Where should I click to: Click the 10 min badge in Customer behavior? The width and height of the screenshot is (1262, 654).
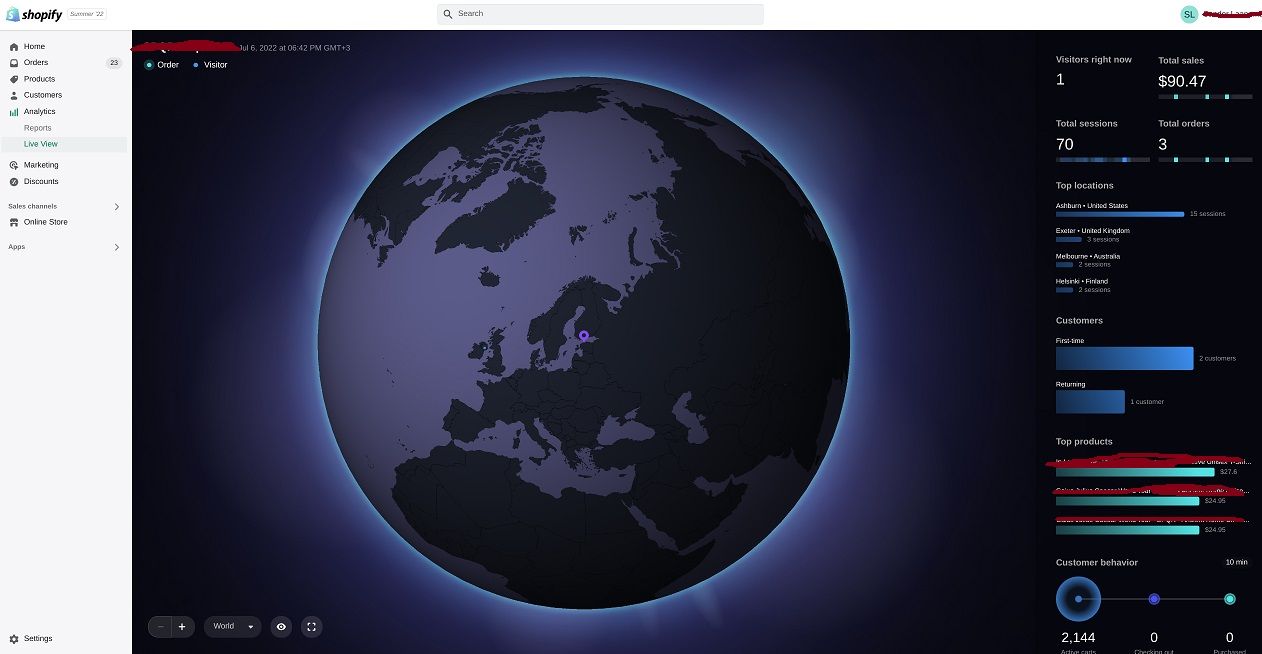click(x=1237, y=562)
